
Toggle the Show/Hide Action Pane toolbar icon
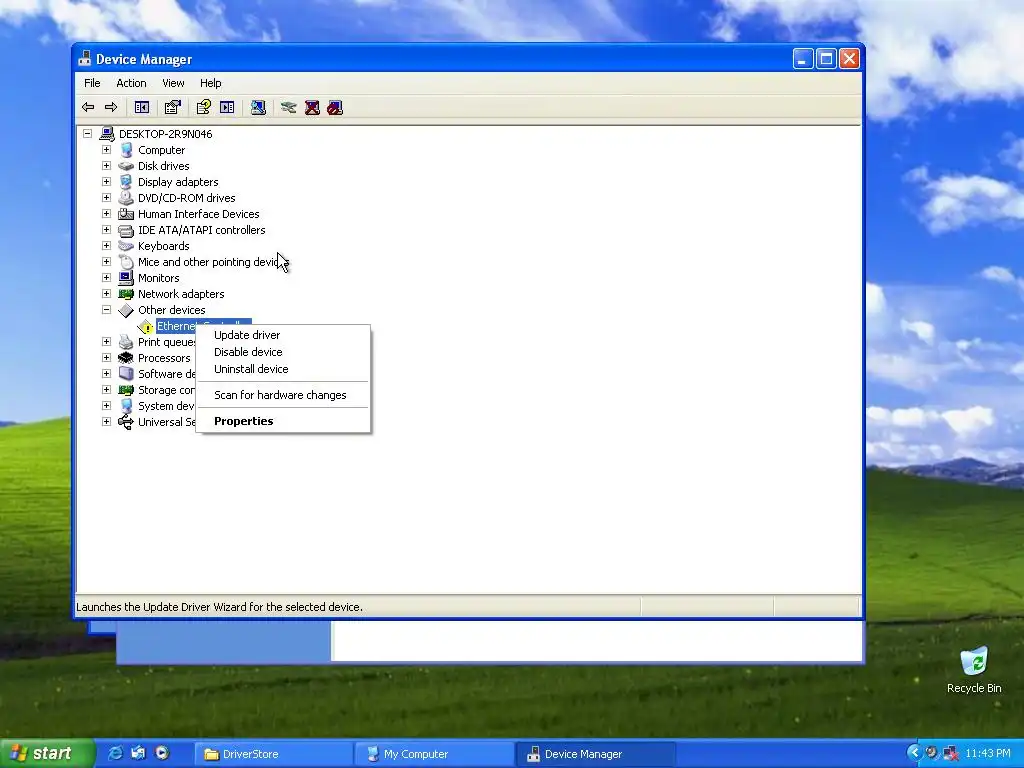click(227, 108)
